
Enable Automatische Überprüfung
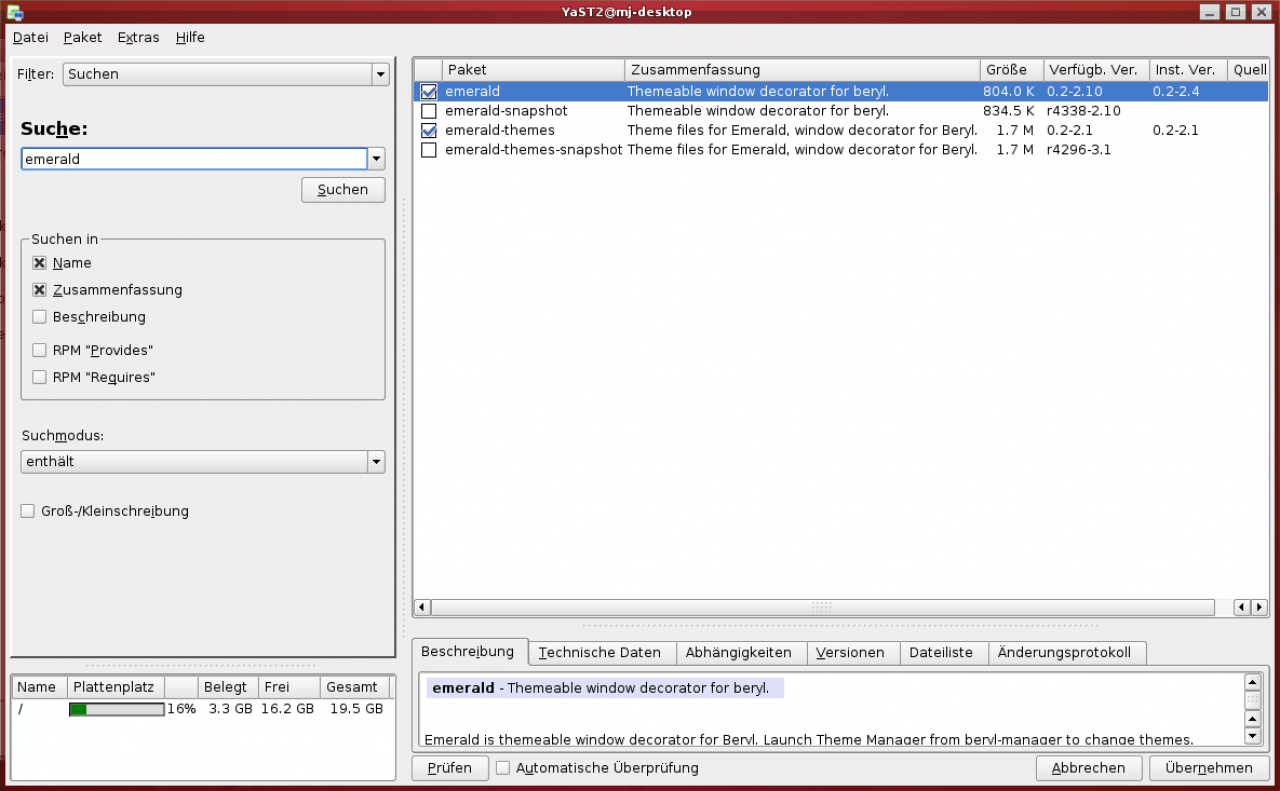click(503, 768)
